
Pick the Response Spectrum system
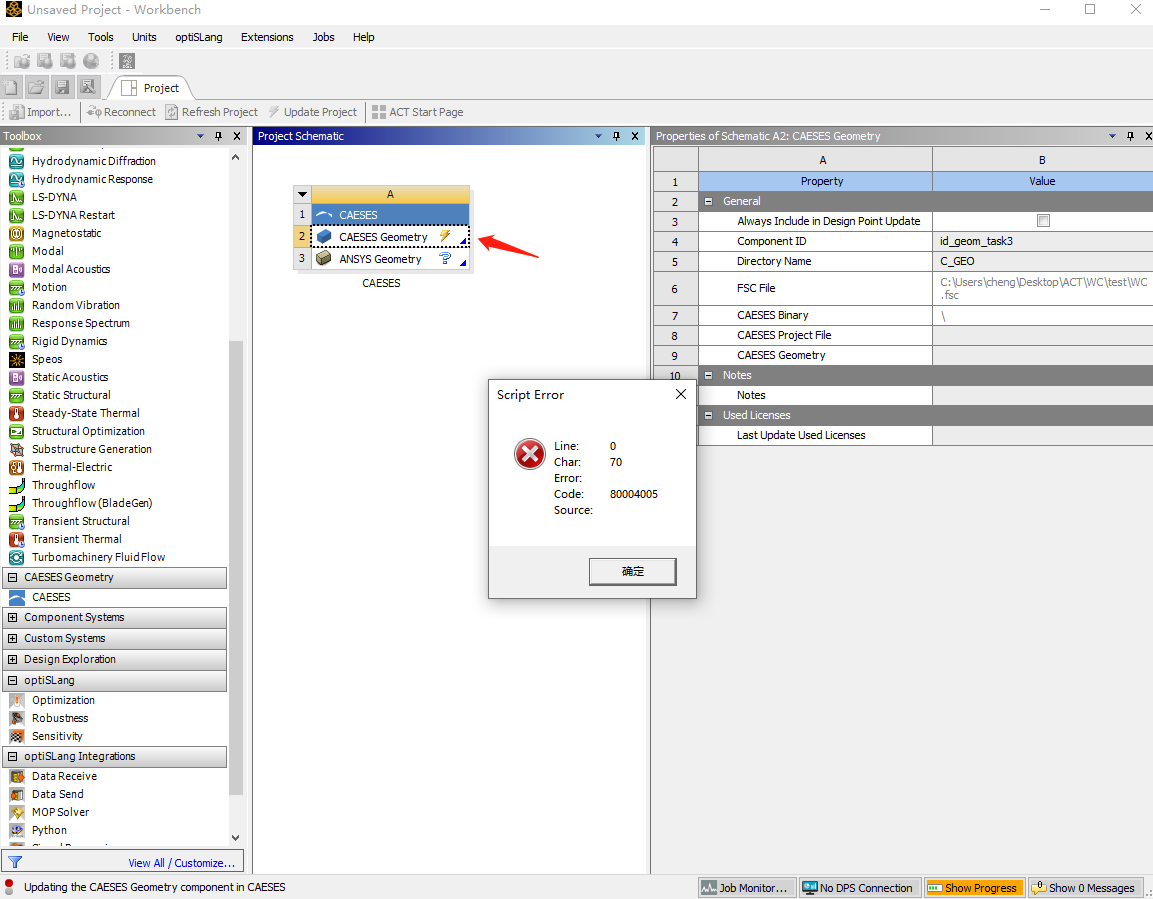coord(80,323)
